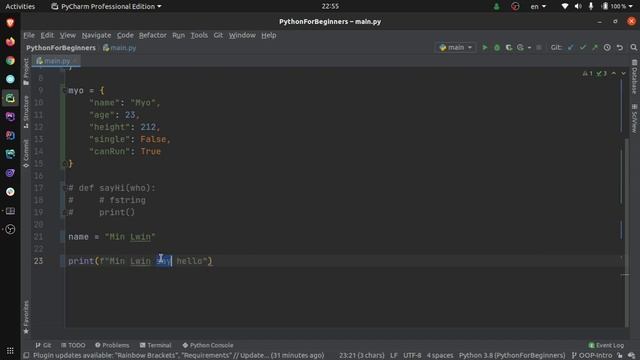Click the microphone icon in the system tray
640x360 pixels.
point(591,6)
